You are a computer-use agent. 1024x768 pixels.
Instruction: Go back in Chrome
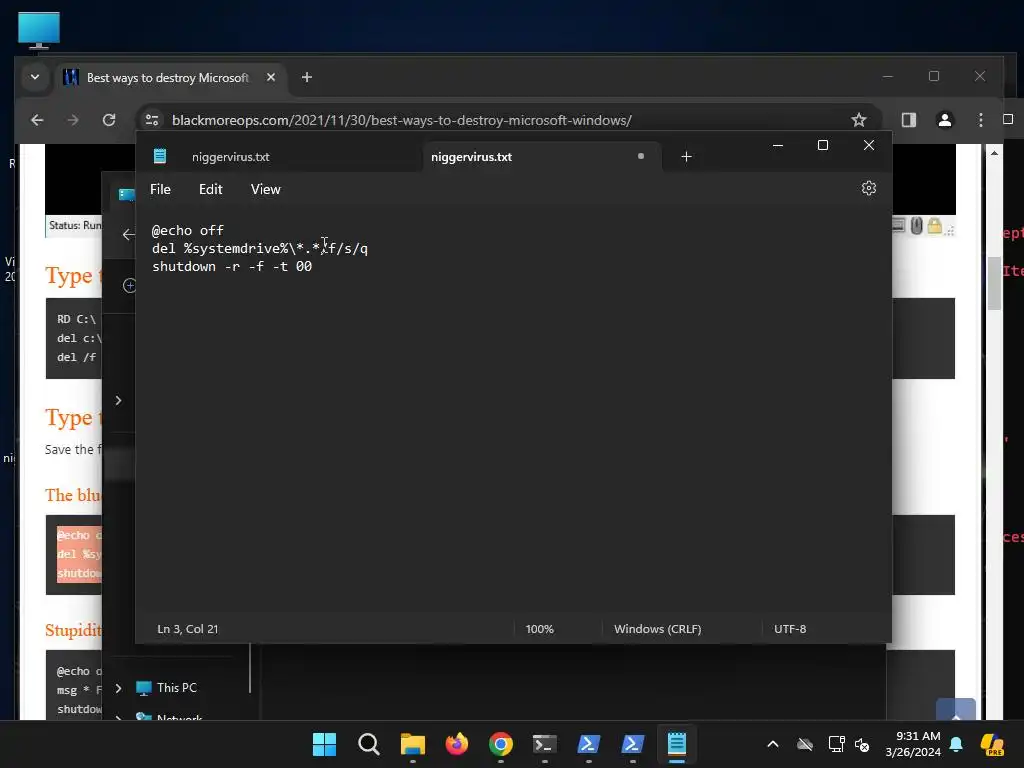click(37, 120)
